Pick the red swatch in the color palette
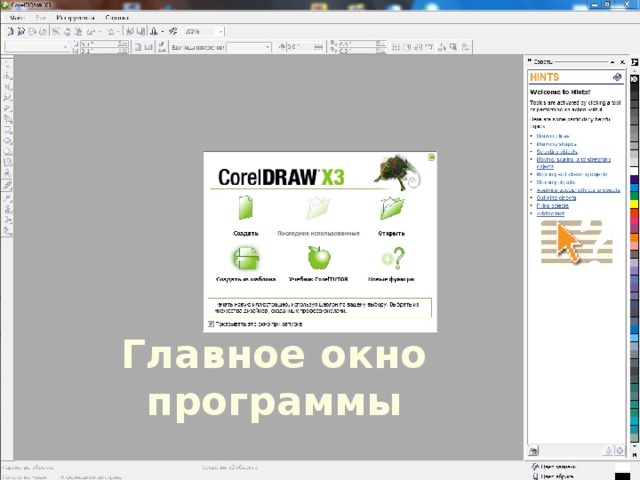 pos(634,212)
